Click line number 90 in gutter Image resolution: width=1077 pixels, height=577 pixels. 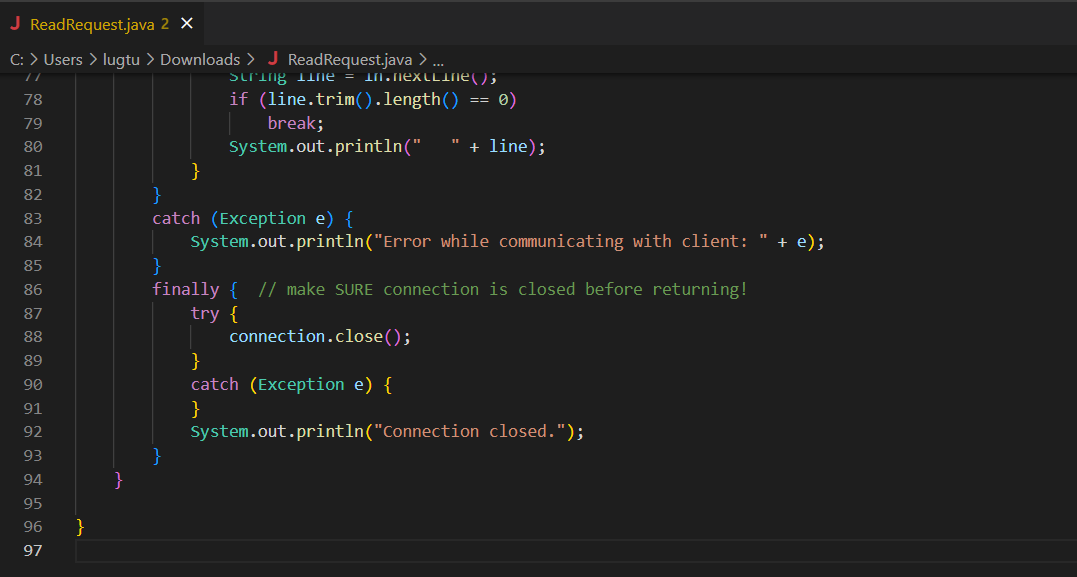tap(33, 384)
